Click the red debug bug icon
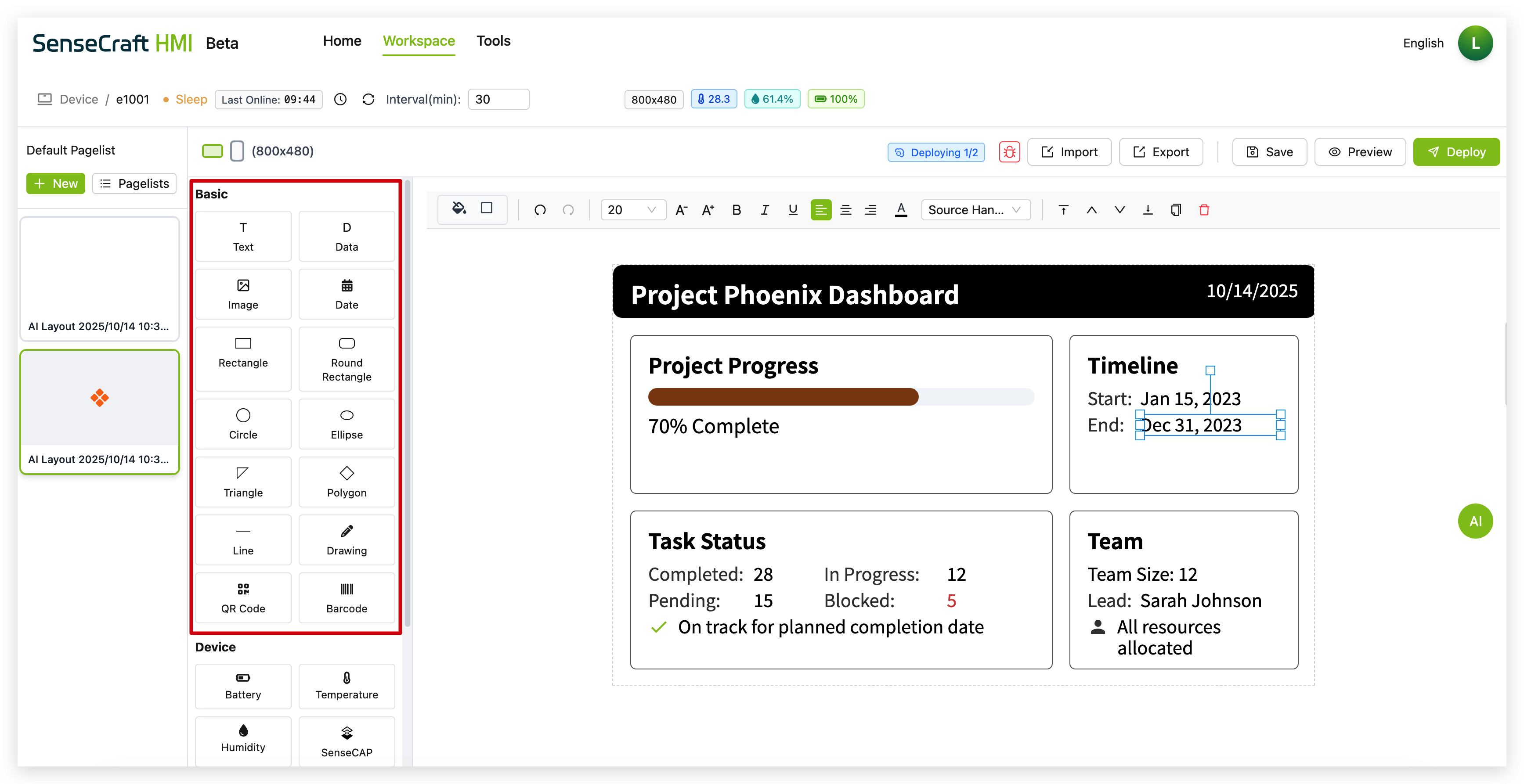Image resolution: width=1524 pixels, height=784 pixels. [1009, 152]
